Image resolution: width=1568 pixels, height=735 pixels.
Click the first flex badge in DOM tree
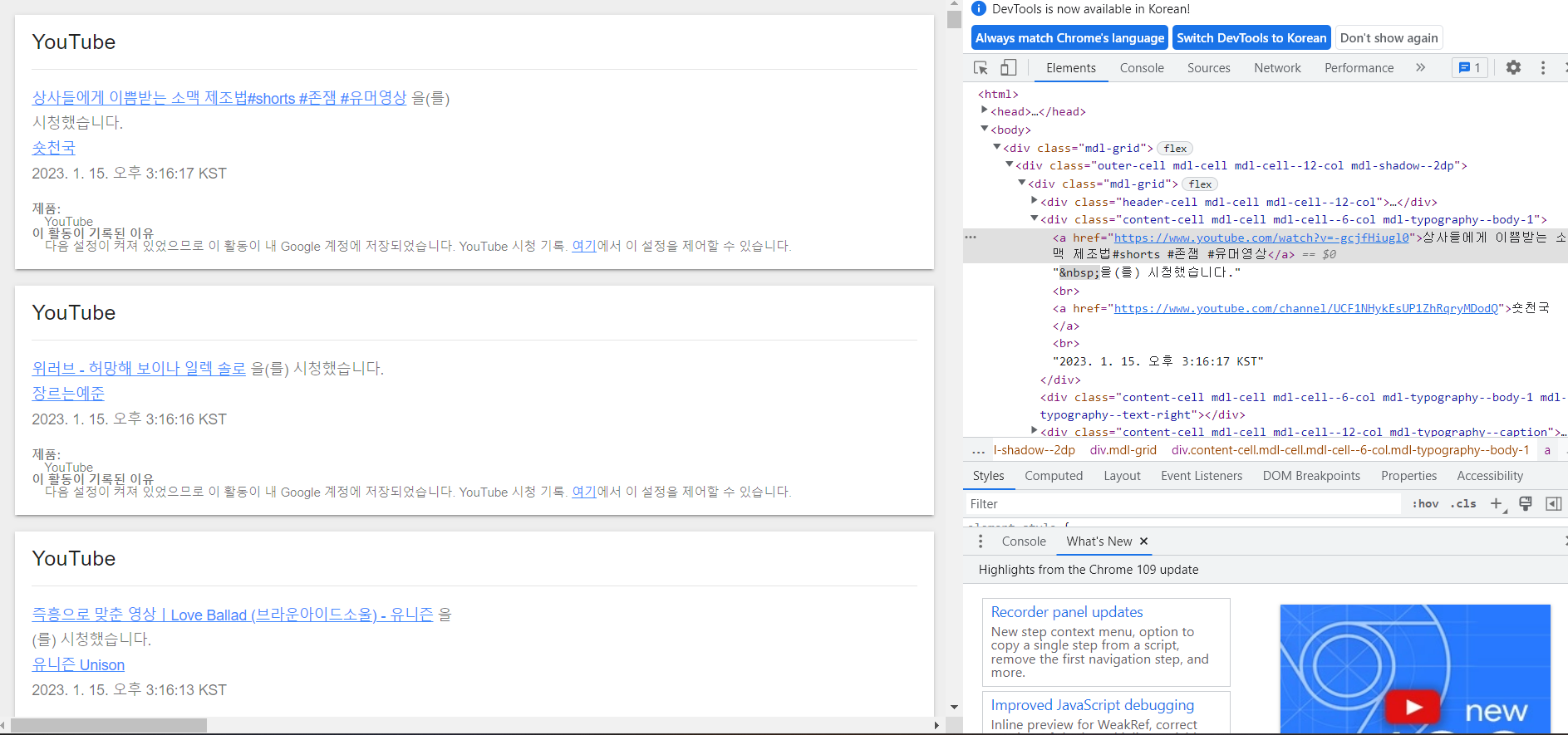(1175, 149)
